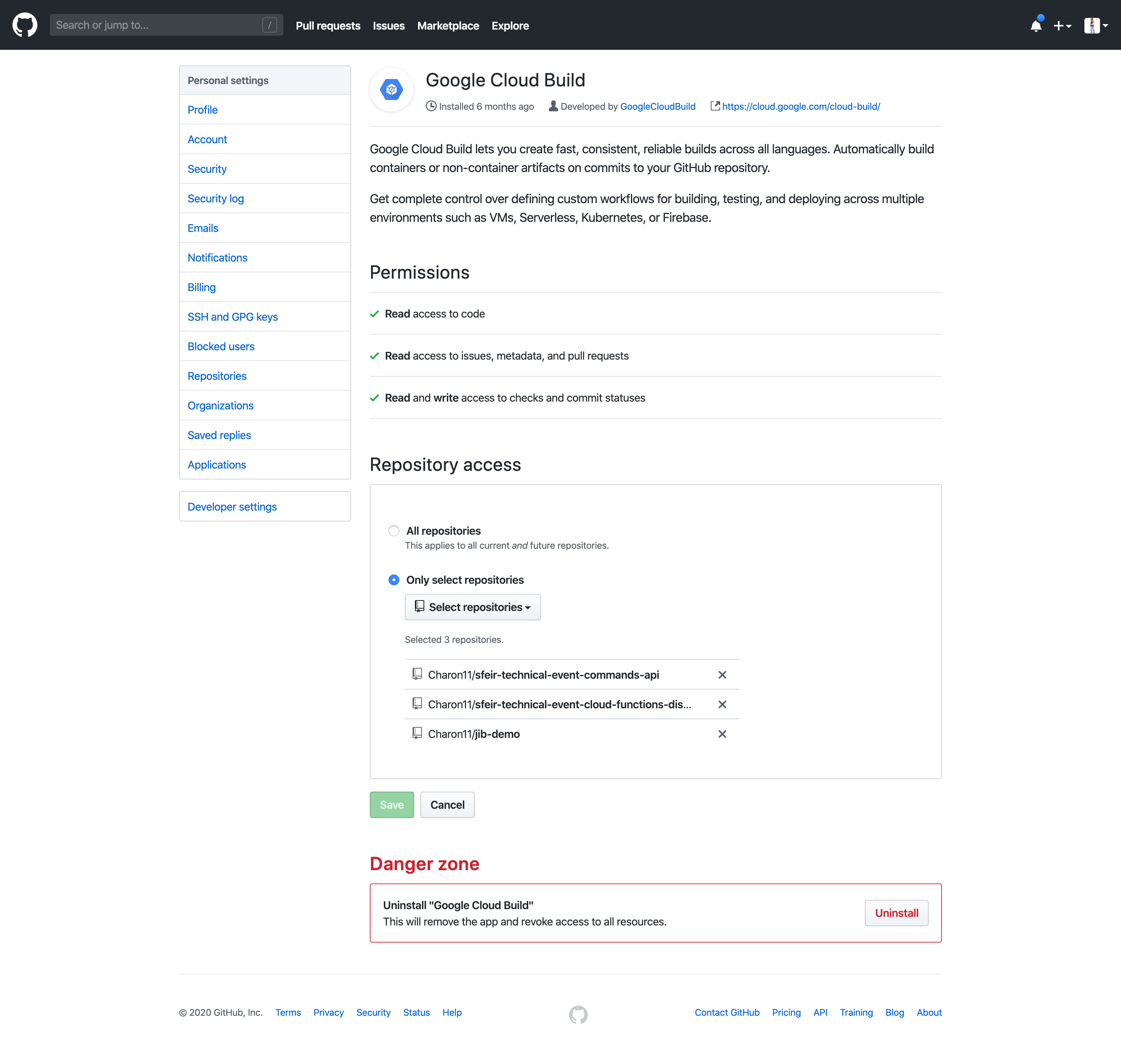Screen dimensions: 1121x1064
Task: Click the Cancel button
Action: pos(447,804)
